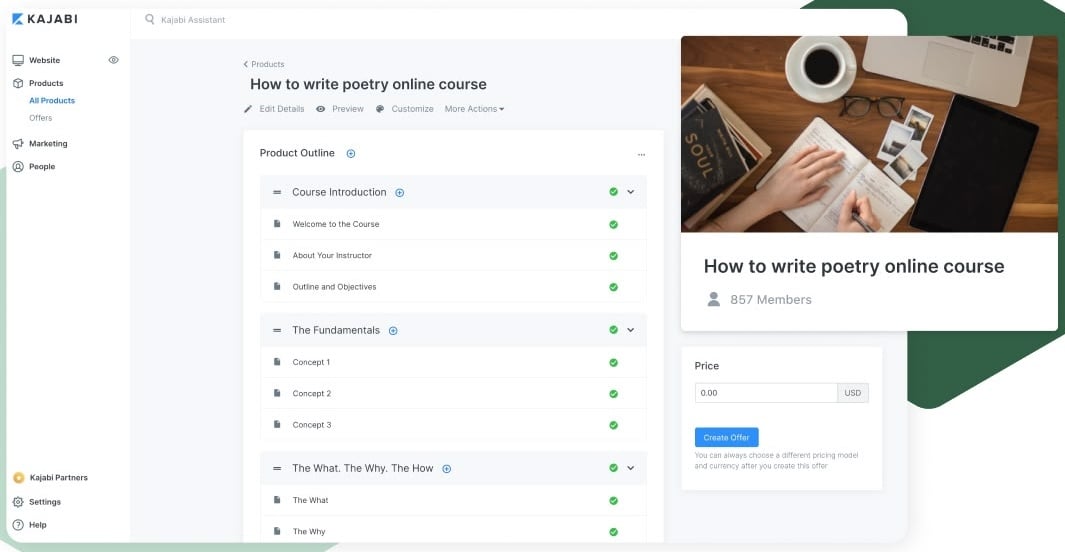The height and width of the screenshot is (552, 1065).
Task: Open the Product Outline three-dot menu
Action: [x=641, y=154]
